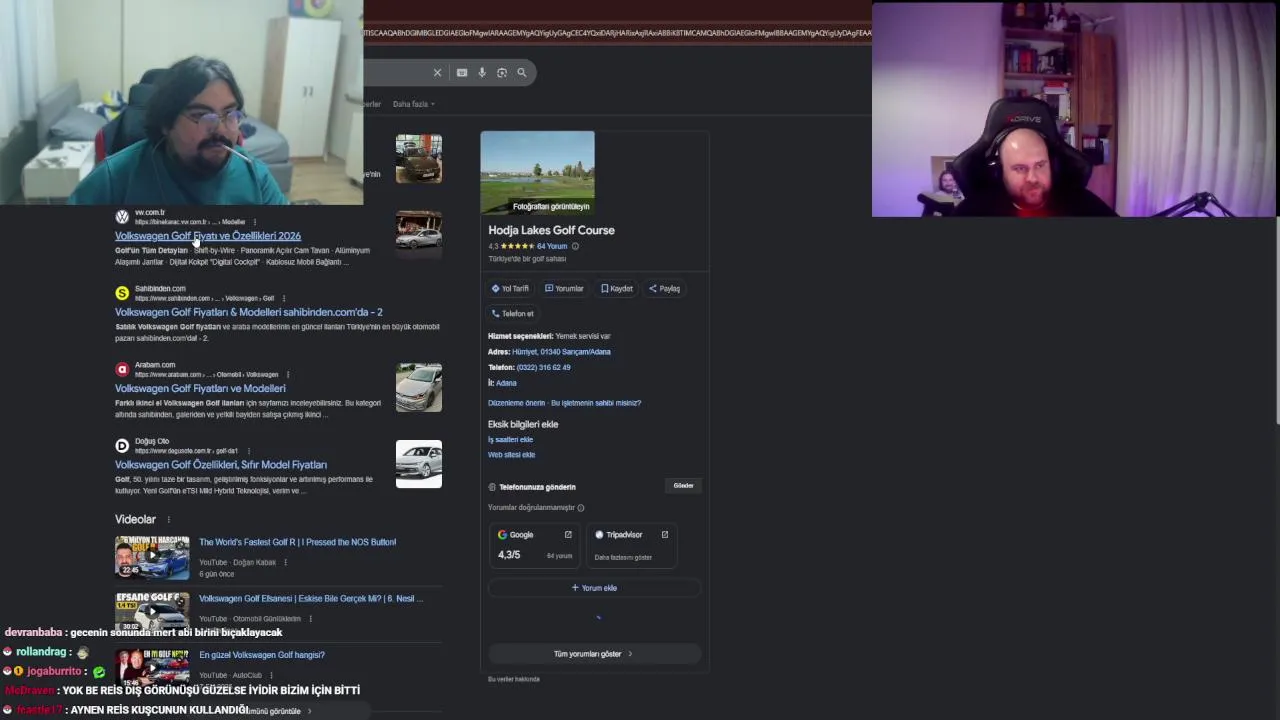1280x720 pixels.
Task: Click the magnifying glass search icon
Action: [522, 72]
